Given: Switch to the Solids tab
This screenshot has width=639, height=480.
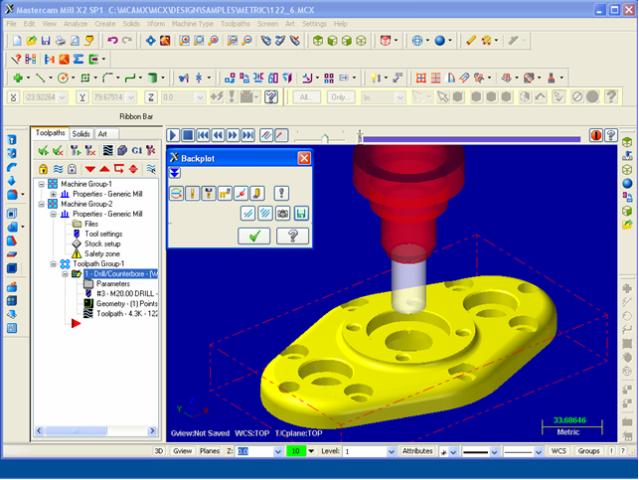Looking at the screenshot, I should click(x=81, y=134).
